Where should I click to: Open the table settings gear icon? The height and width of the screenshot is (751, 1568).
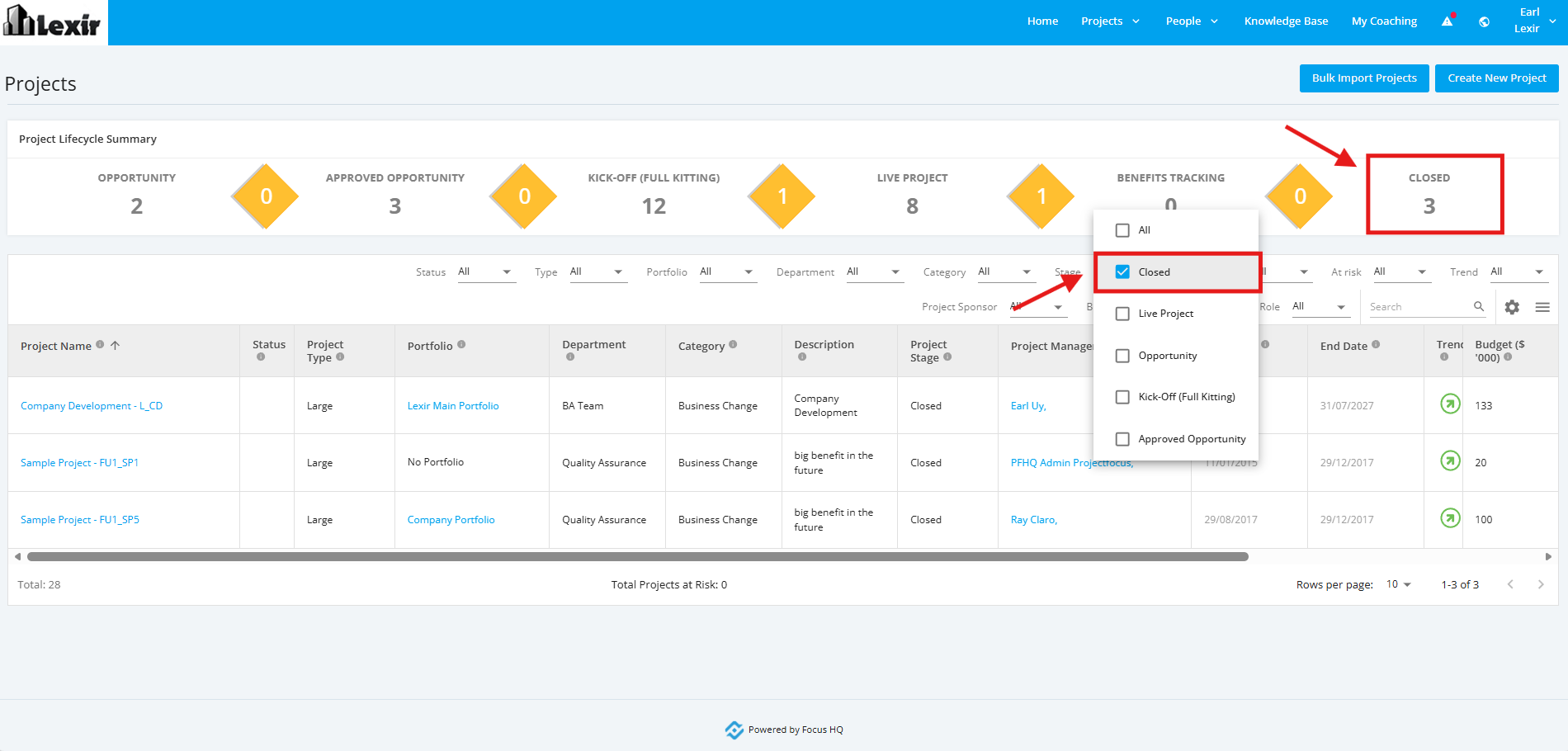[x=1512, y=307]
